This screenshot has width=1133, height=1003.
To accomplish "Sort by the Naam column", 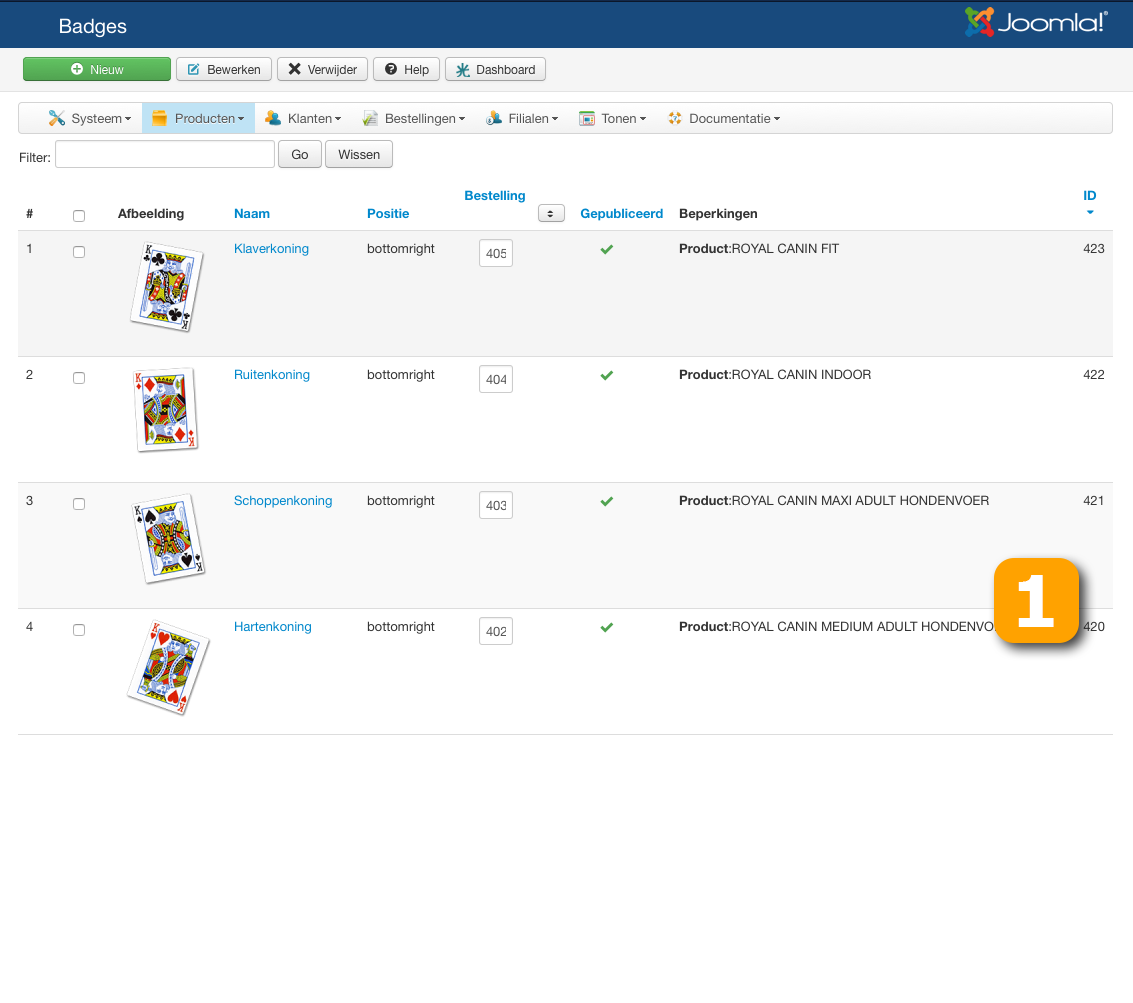I will pyautogui.click(x=251, y=213).
